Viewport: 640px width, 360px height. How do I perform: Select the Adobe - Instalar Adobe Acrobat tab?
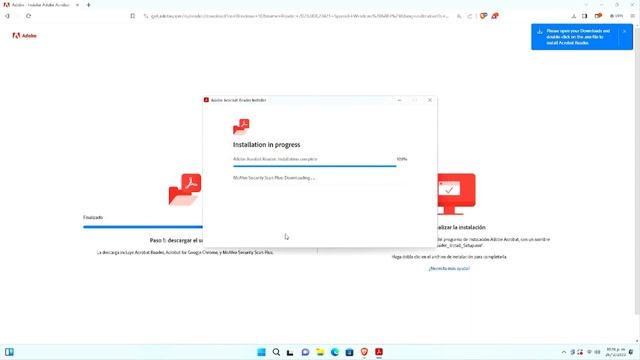tap(40, 5)
